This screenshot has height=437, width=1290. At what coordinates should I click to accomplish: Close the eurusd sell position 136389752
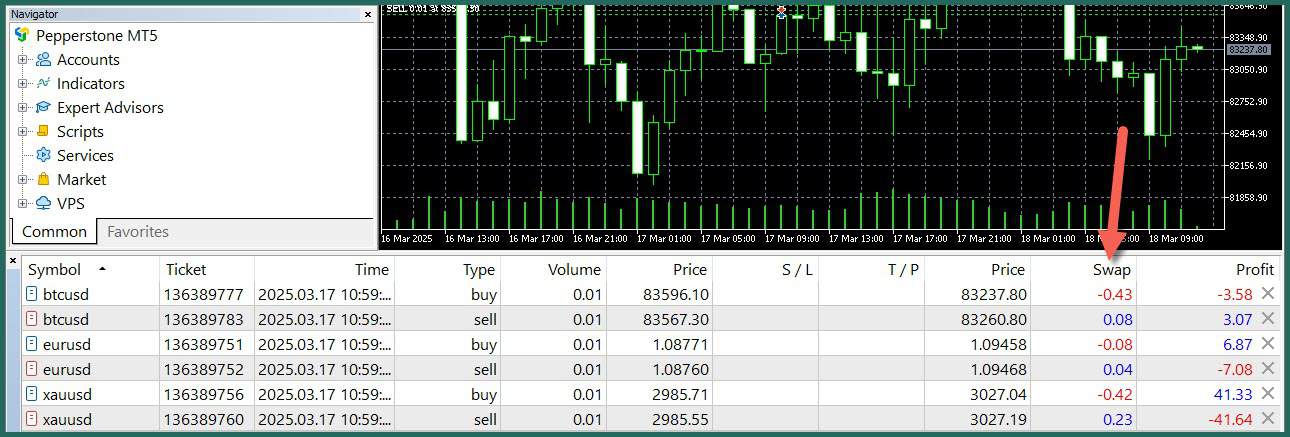1268,370
